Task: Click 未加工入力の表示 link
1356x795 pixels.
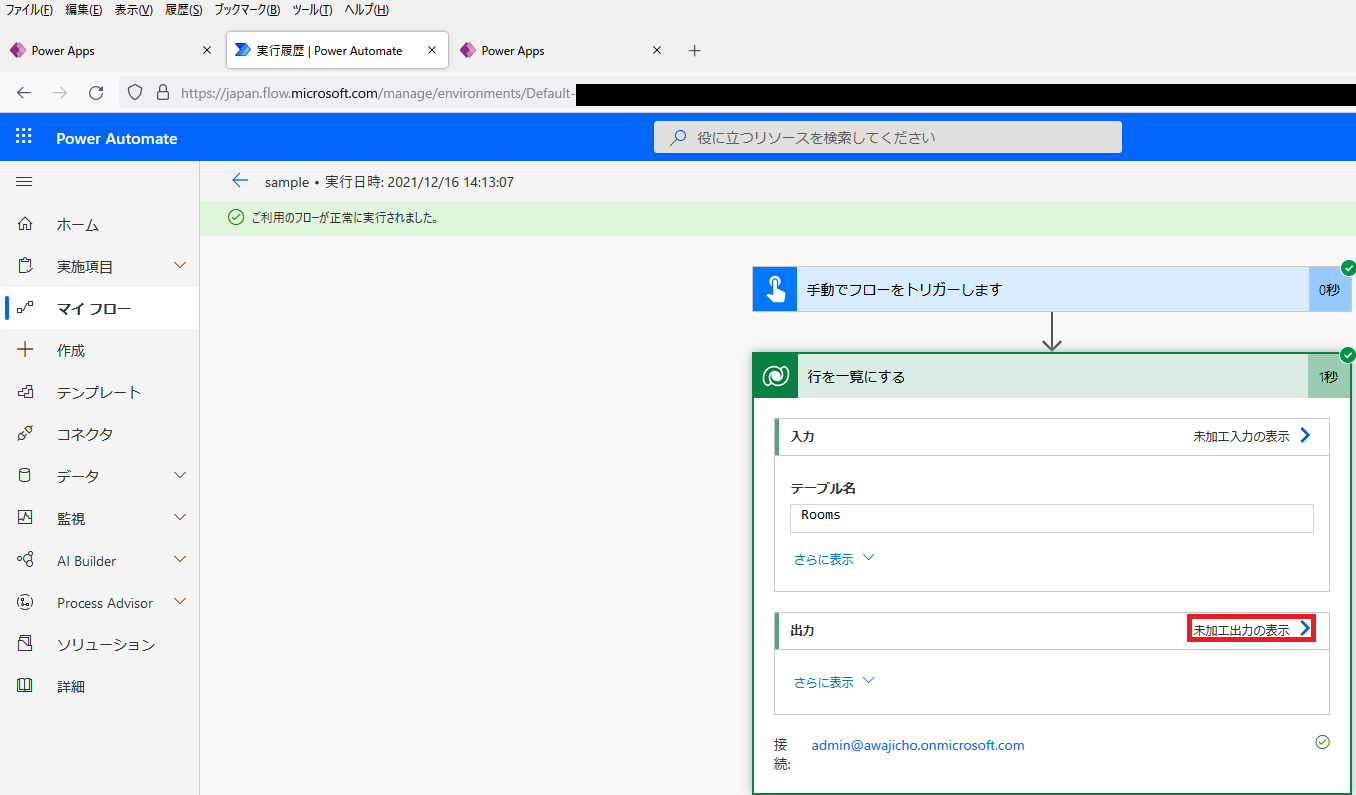Action: [x=1251, y=436]
